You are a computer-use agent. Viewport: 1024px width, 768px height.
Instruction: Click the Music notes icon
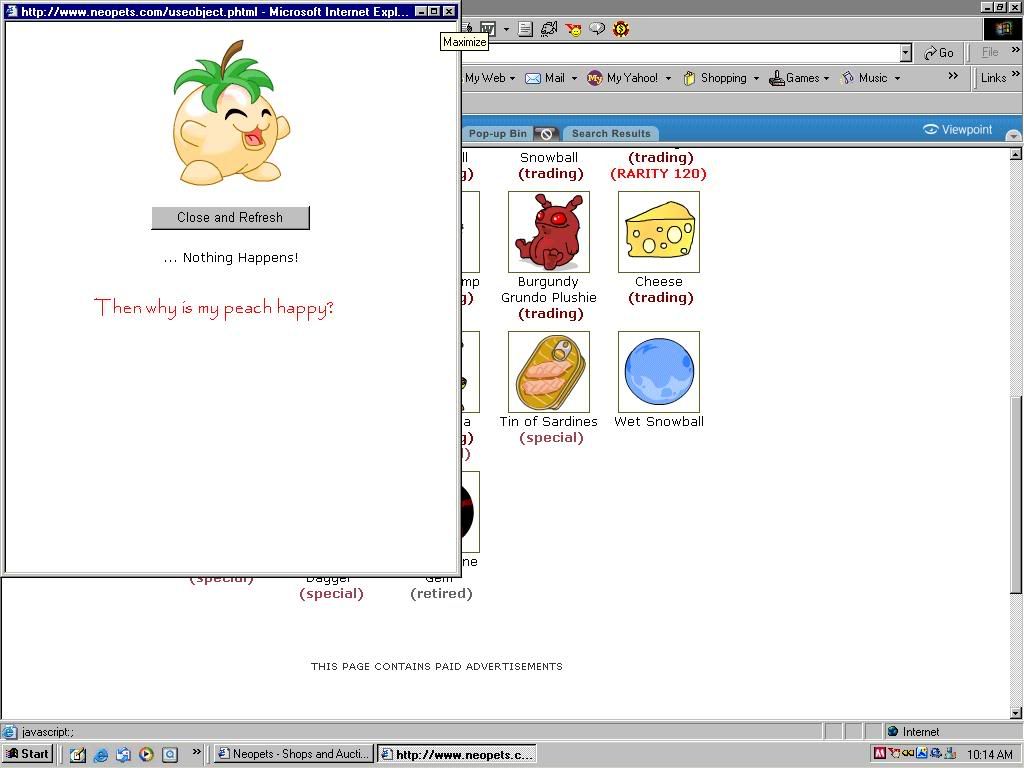coord(848,78)
